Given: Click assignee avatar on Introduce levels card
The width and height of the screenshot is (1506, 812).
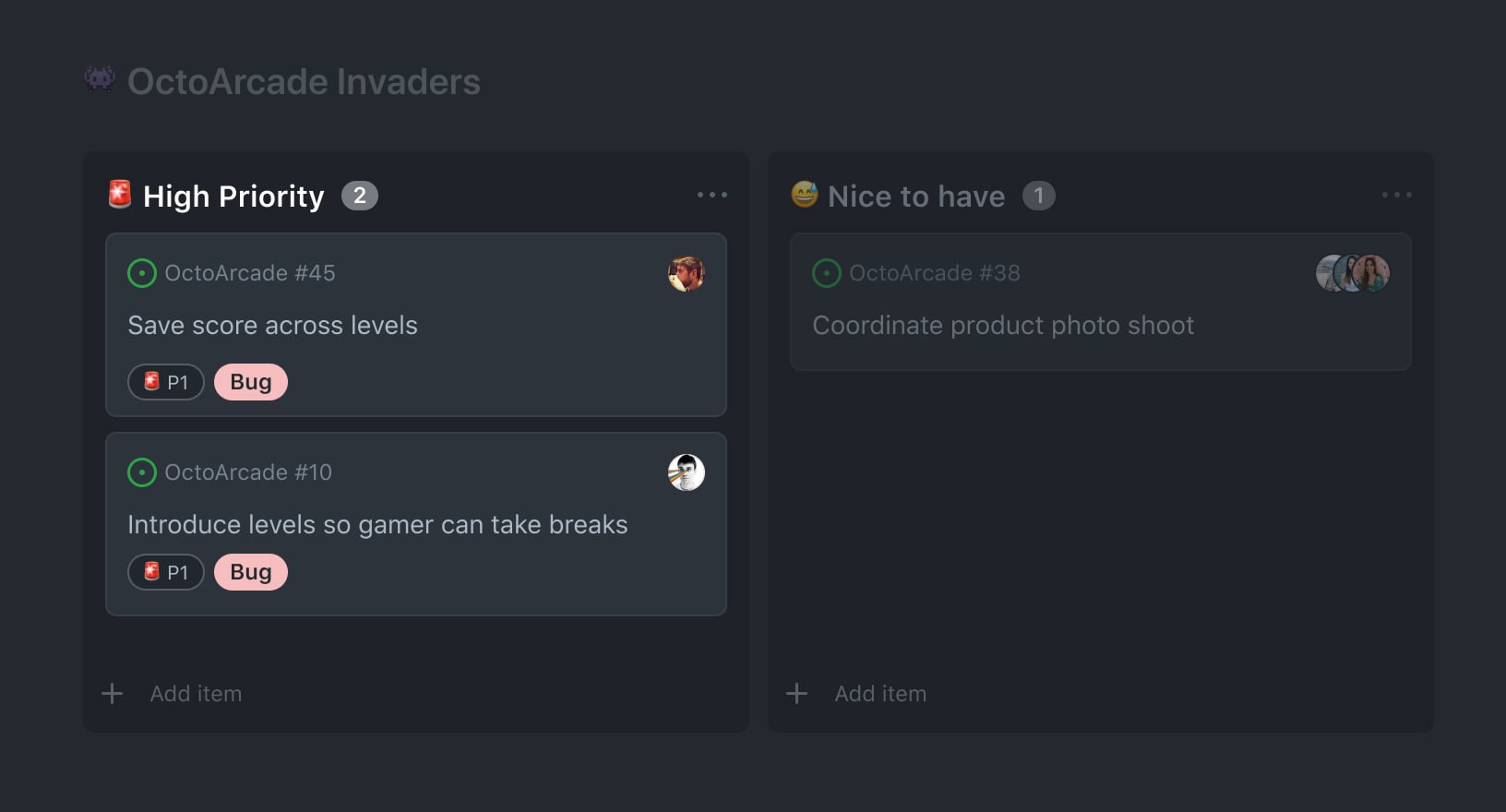Looking at the screenshot, I should coord(686,472).
